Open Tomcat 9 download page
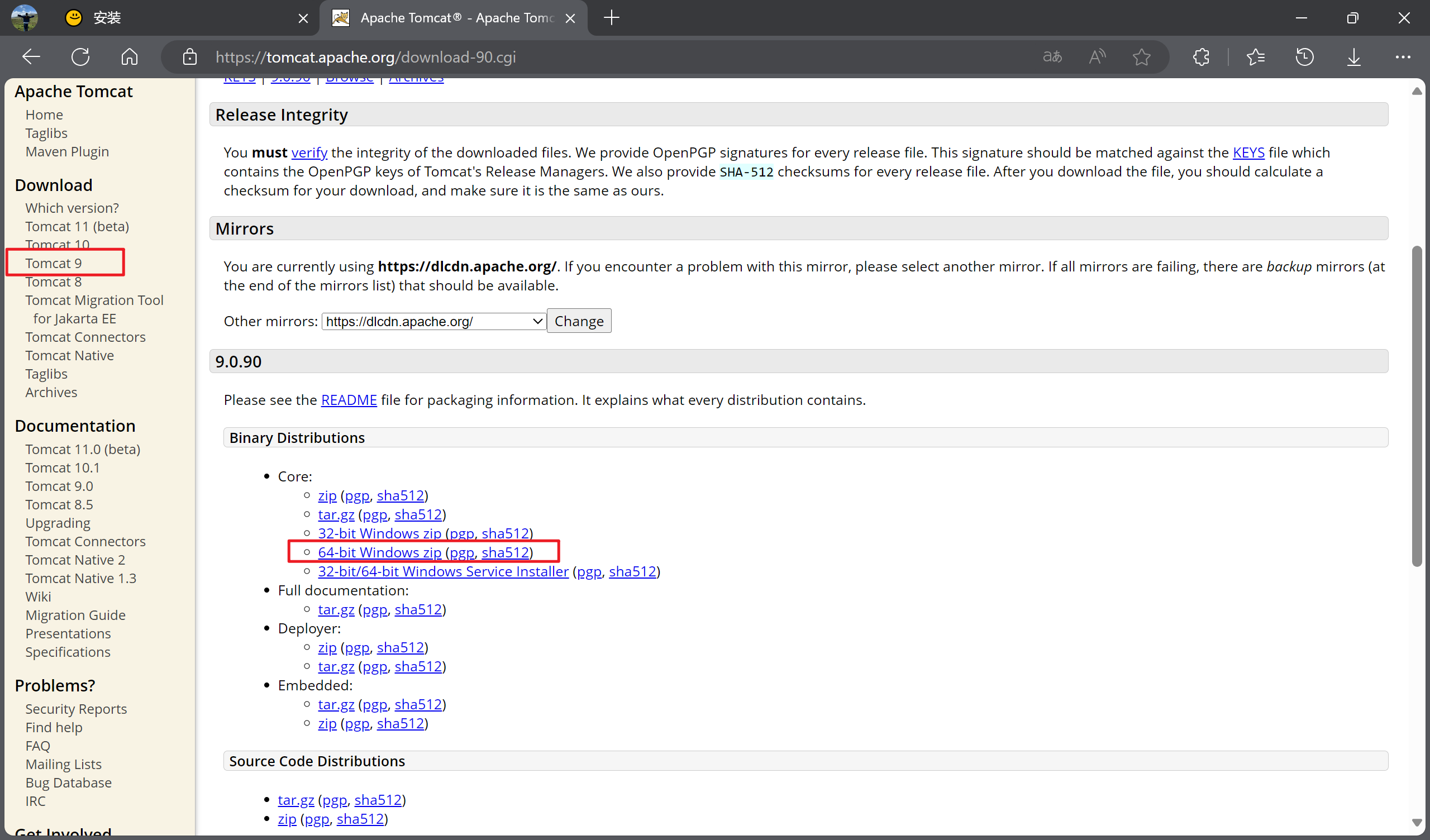The height and width of the screenshot is (840, 1430). tap(53, 264)
